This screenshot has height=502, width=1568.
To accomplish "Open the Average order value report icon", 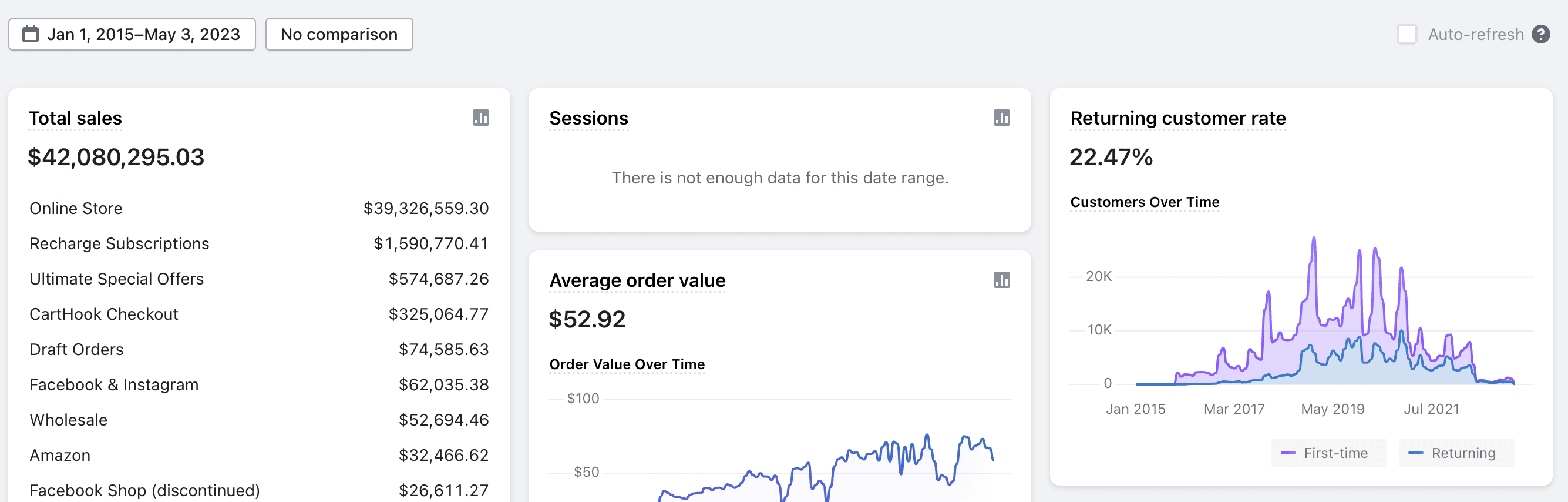I will click(1001, 280).
